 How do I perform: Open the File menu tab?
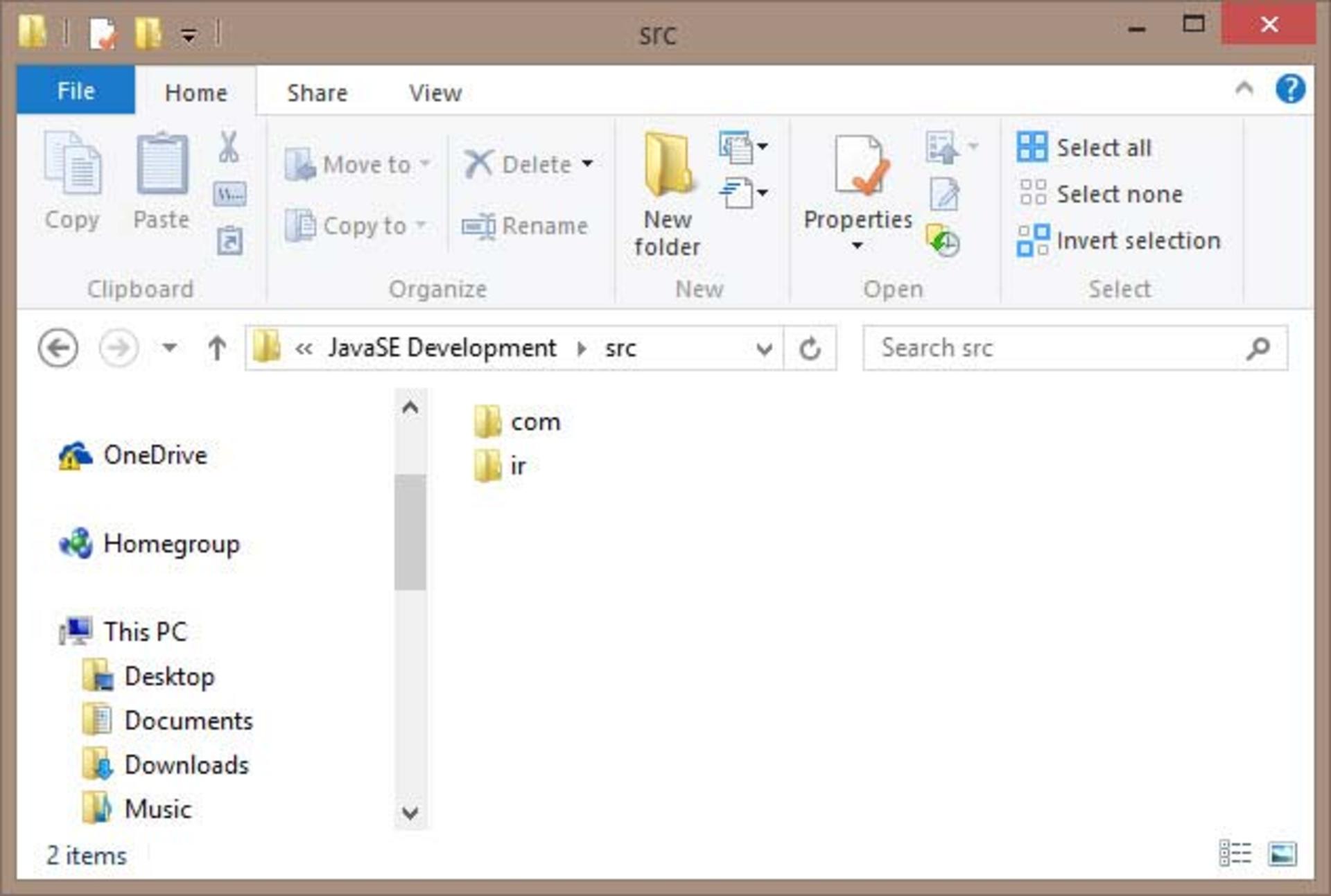click(x=76, y=91)
